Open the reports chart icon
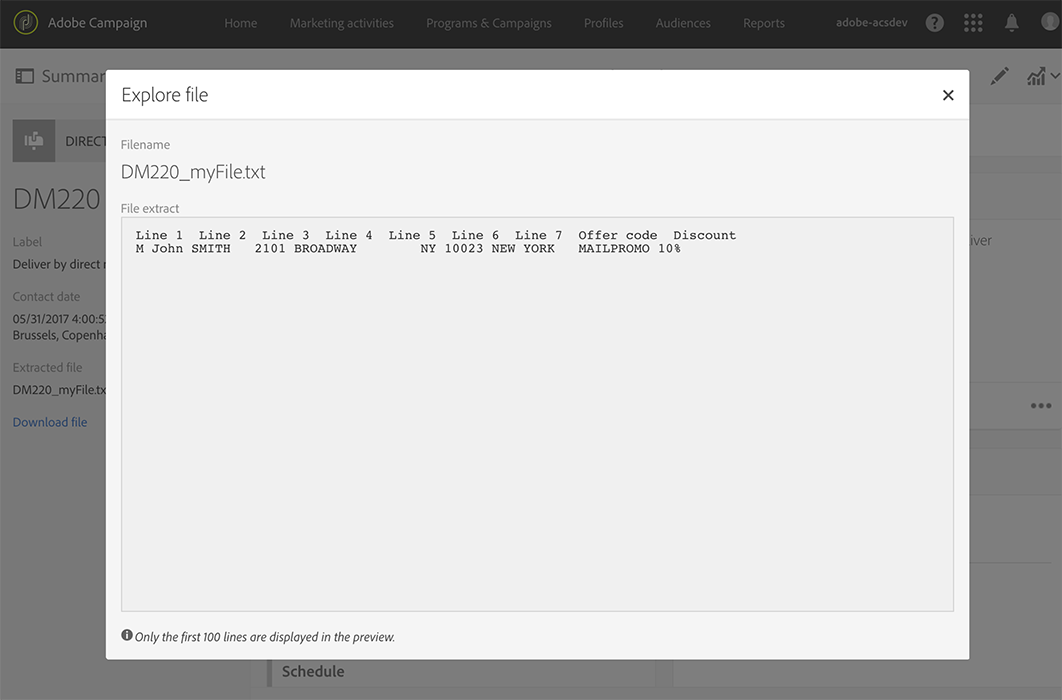Viewport: 1062px width, 700px height. pyautogui.click(x=1036, y=76)
